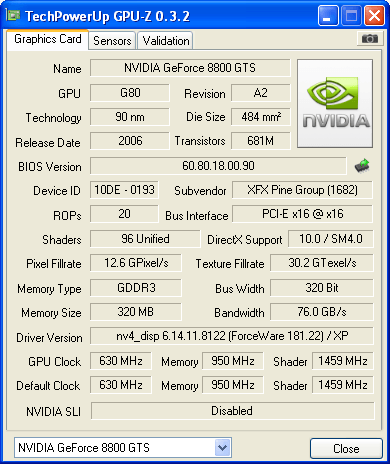Click the NVIDIA SLI field showing Disabled

pyautogui.click(x=232, y=411)
